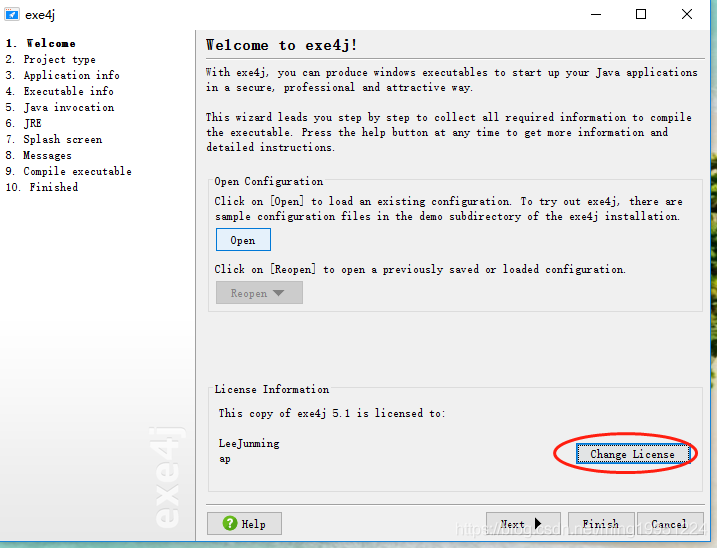Click the Change License button
The height and width of the screenshot is (548, 717).
click(632, 454)
